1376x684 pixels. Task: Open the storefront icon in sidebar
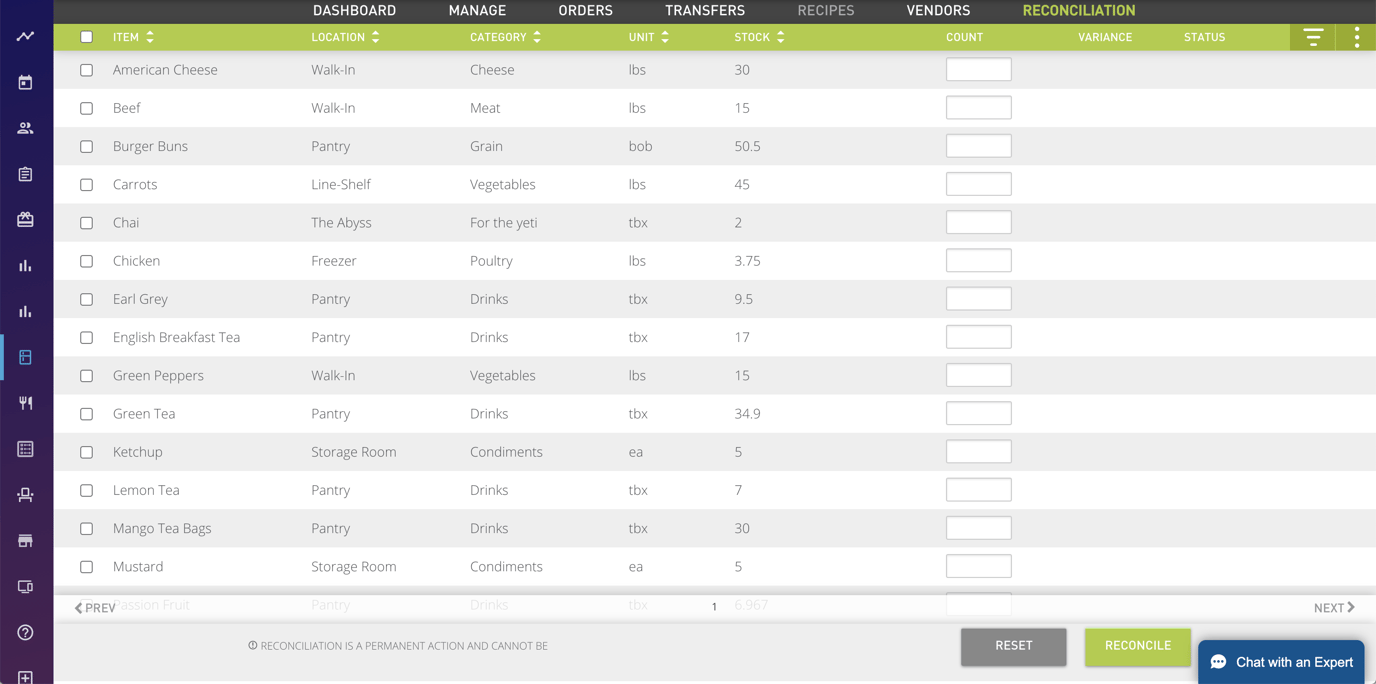point(25,541)
